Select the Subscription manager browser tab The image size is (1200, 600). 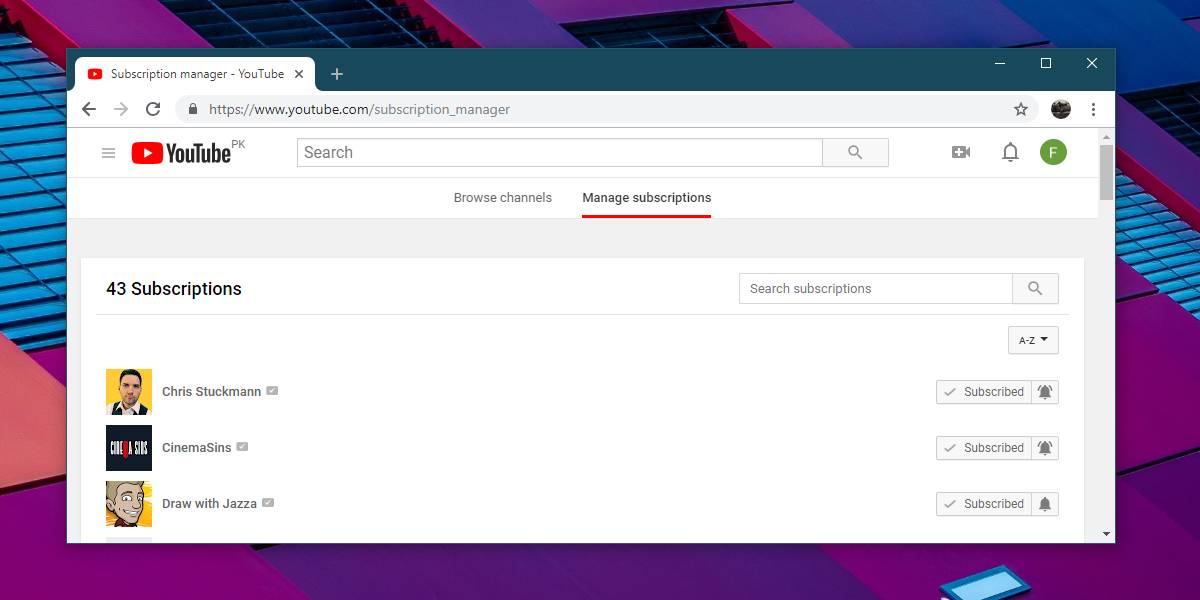click(196, 74)
